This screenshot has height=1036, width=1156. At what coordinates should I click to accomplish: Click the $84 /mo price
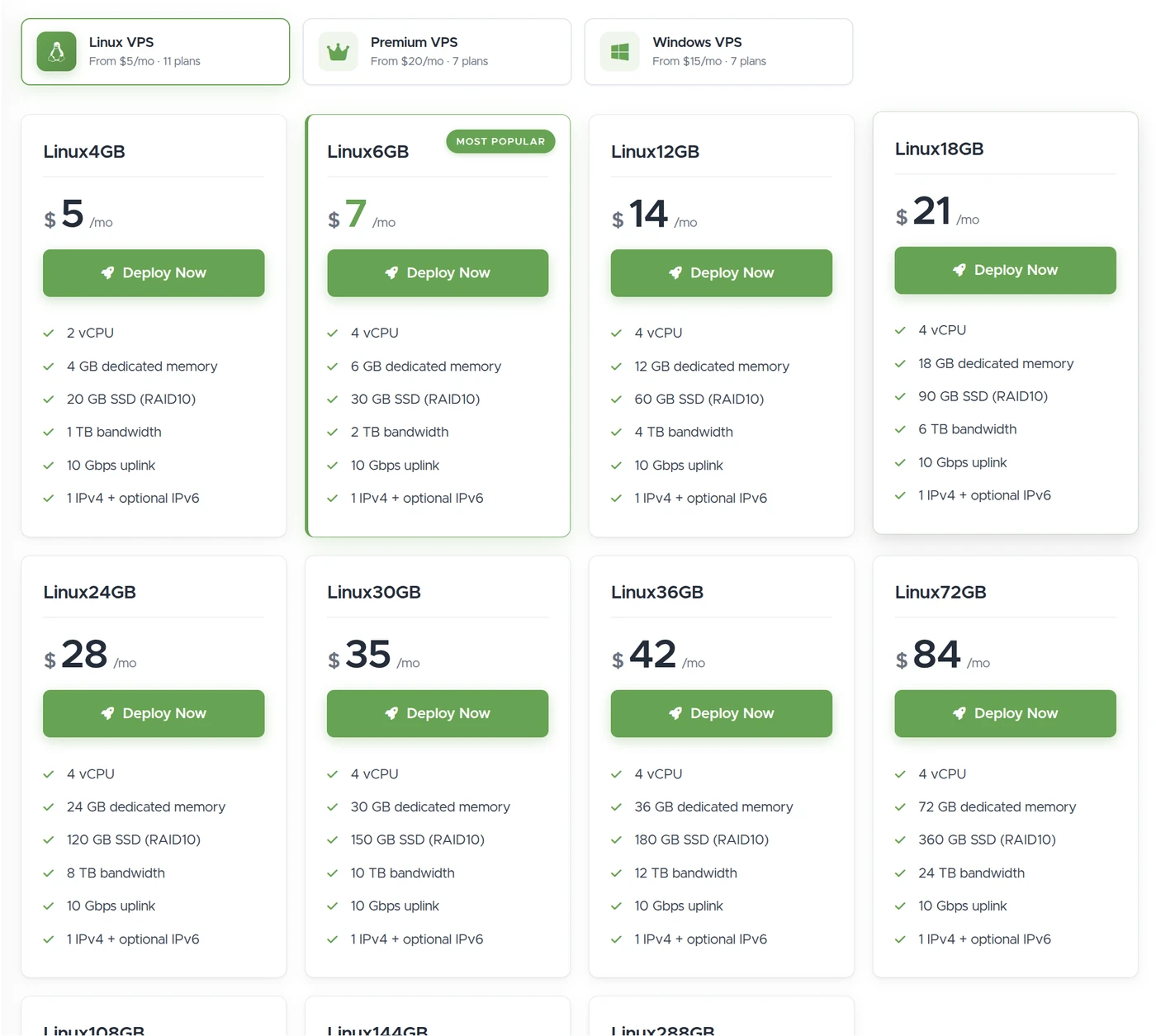coord(943,655)
